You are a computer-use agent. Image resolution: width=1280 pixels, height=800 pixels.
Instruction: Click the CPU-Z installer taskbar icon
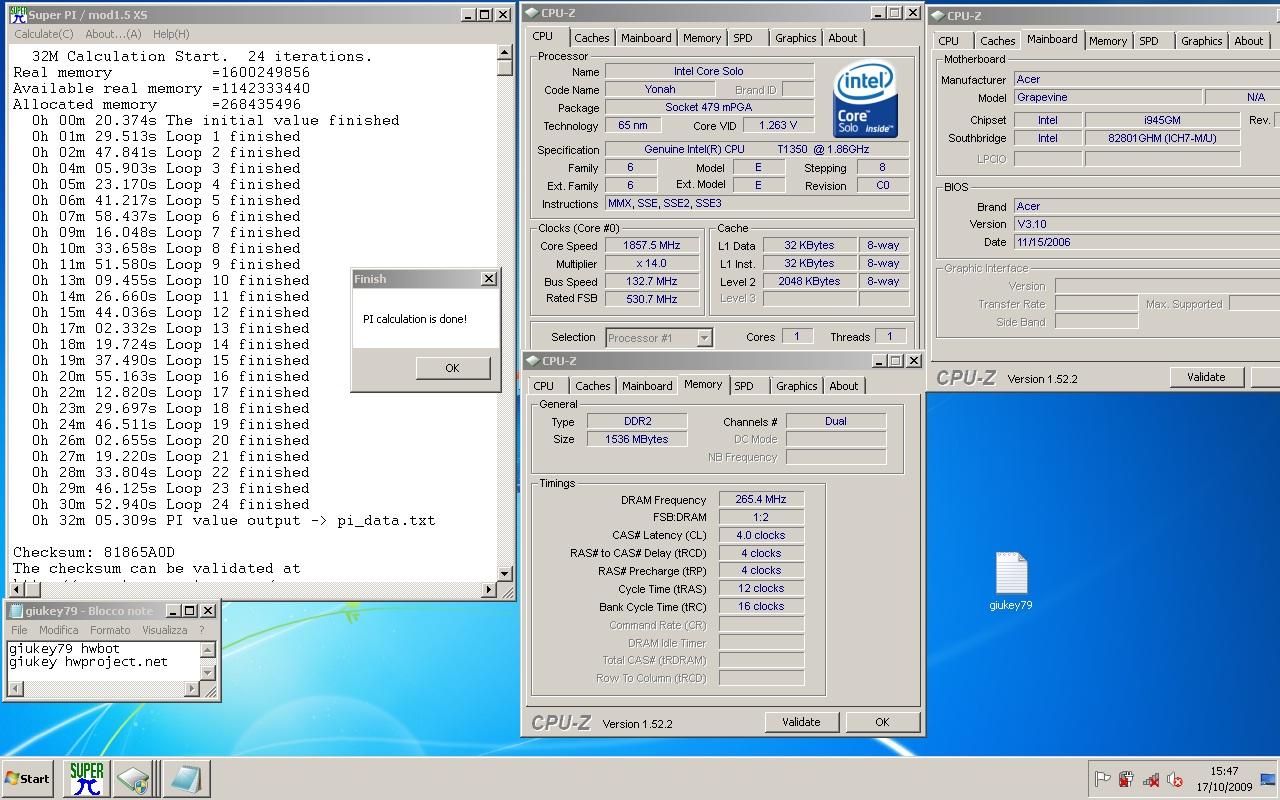[133, 779]
